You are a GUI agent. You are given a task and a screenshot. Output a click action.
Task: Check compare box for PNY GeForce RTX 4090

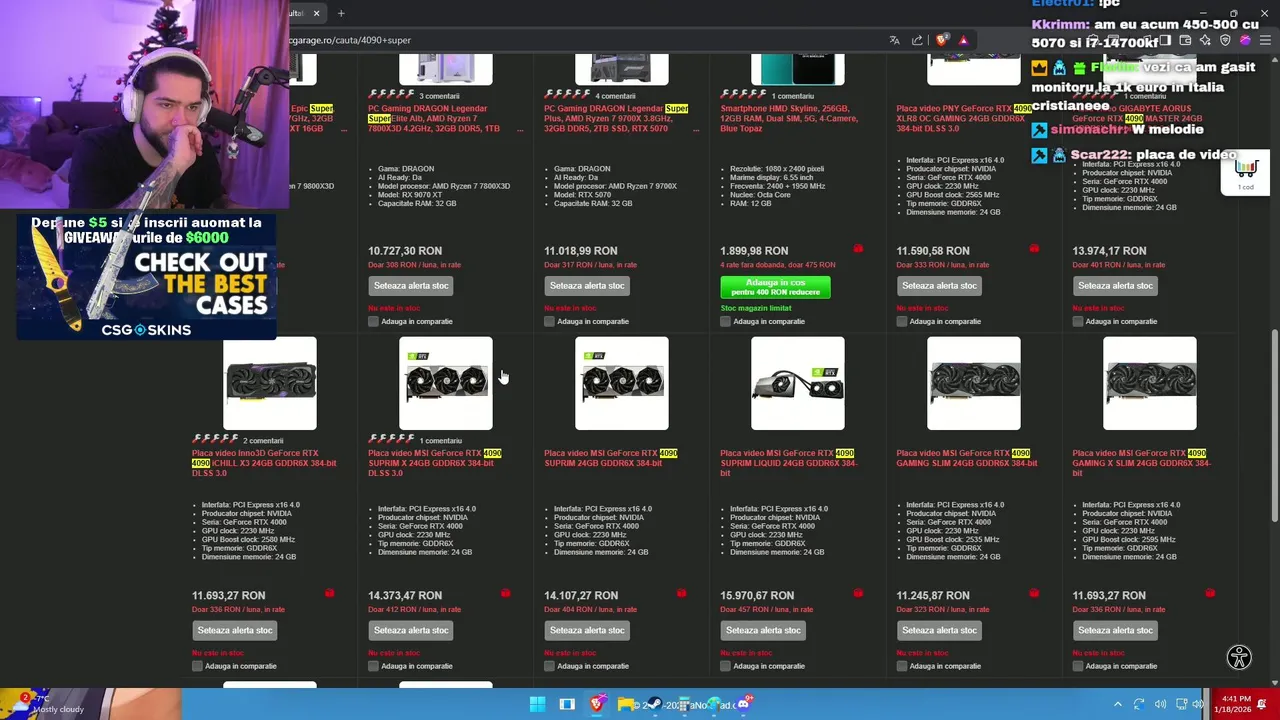[902, 321]
